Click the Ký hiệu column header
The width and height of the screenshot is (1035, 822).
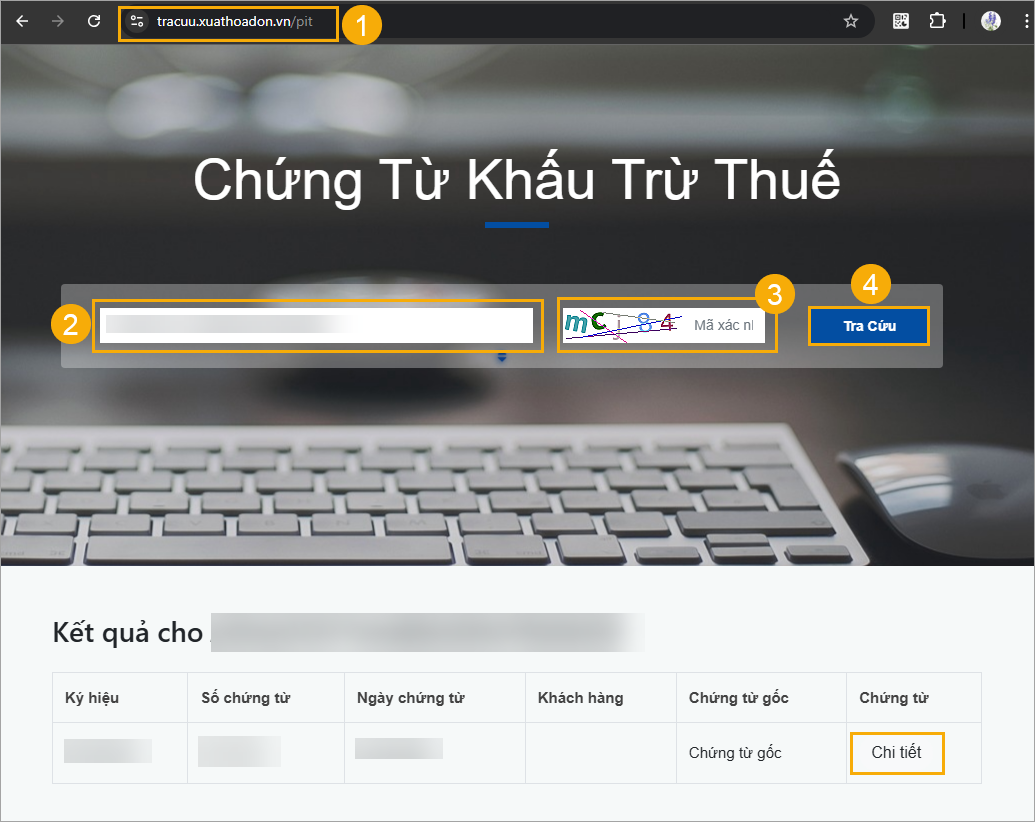point(92,698)
